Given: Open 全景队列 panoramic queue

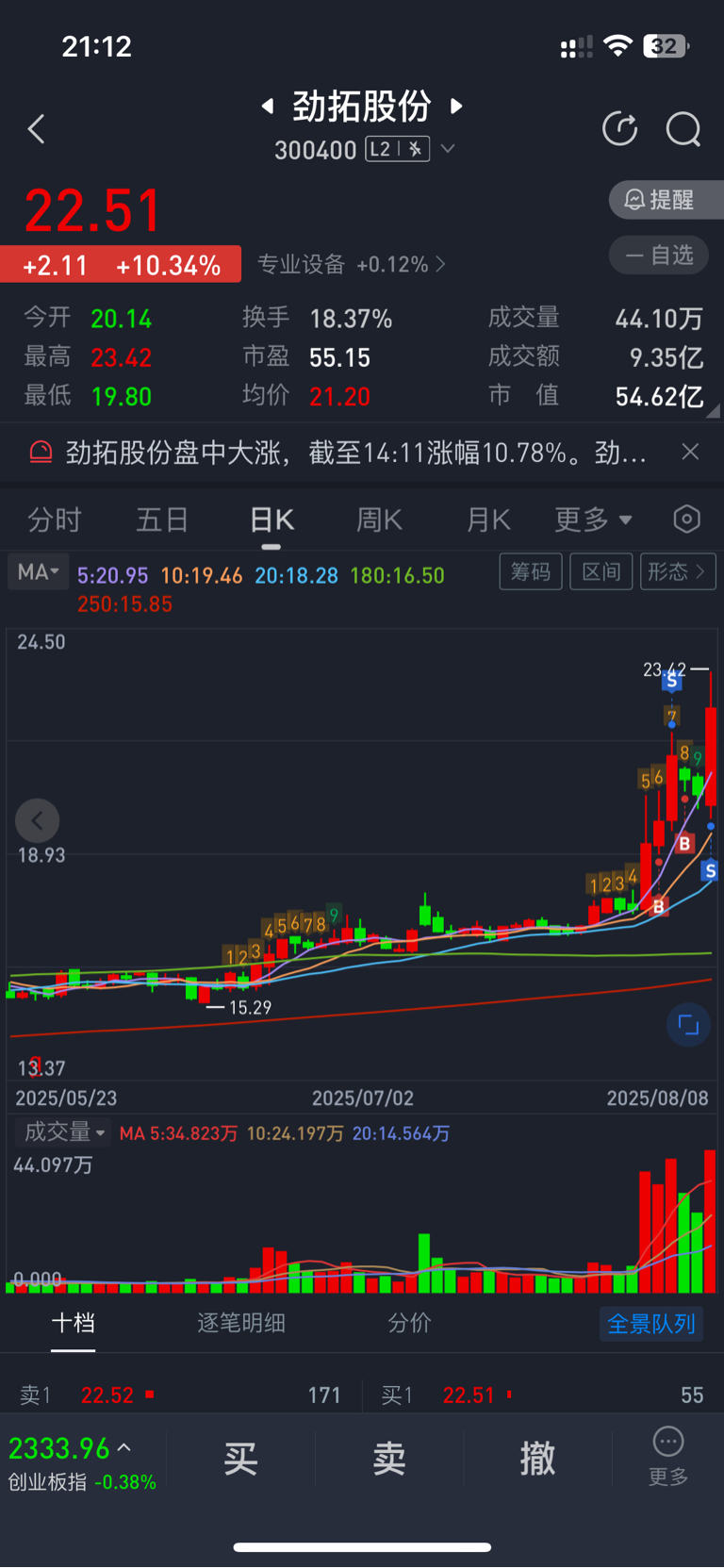Looking at the screenshot, I should (x=651, y=1324).
